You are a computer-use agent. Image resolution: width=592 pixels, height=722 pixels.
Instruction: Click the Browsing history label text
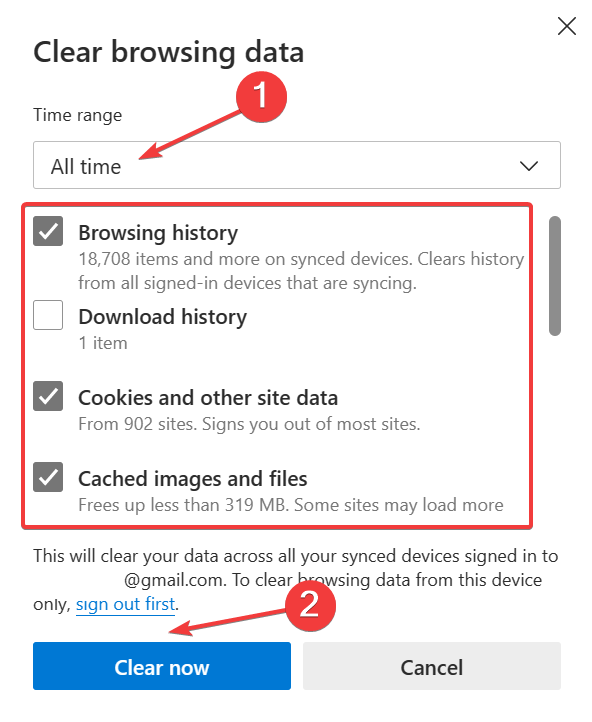(158, 233)
